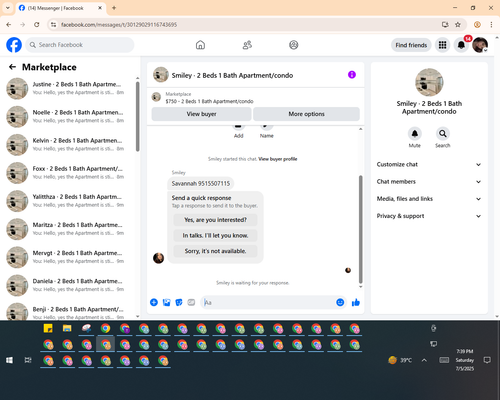Reload the page in Chrome
This screenshot has width=500, height=400.
click(37, 25)
